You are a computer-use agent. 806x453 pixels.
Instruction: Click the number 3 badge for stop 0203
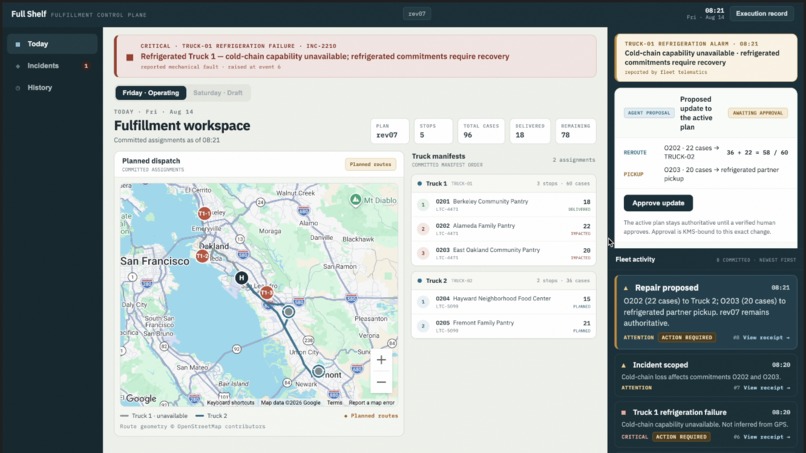[x=423, y=253]
